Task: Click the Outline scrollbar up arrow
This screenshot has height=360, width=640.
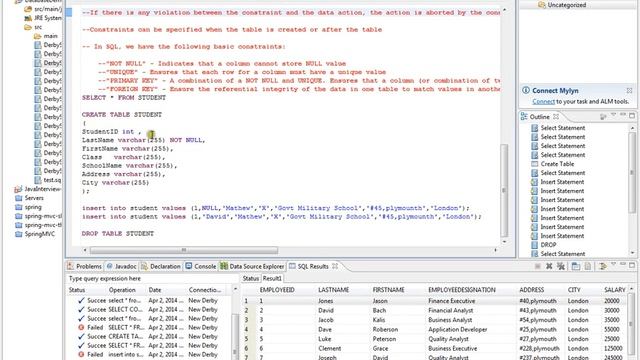Action: [632, 128]
